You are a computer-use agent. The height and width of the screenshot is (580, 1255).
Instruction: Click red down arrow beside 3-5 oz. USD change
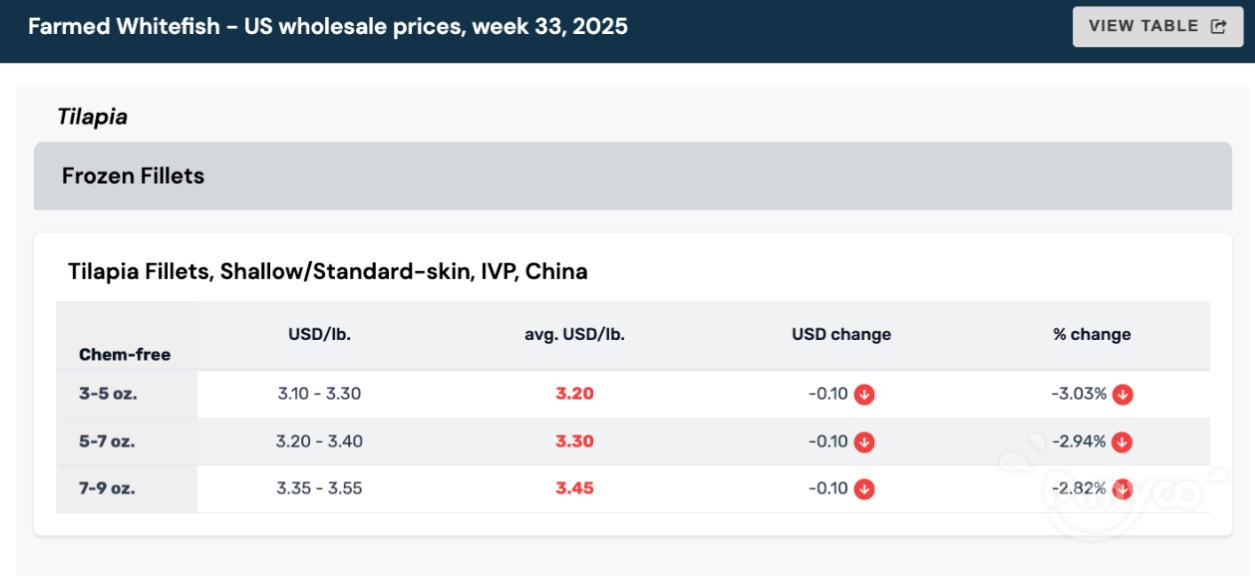[x=865, y=394]
